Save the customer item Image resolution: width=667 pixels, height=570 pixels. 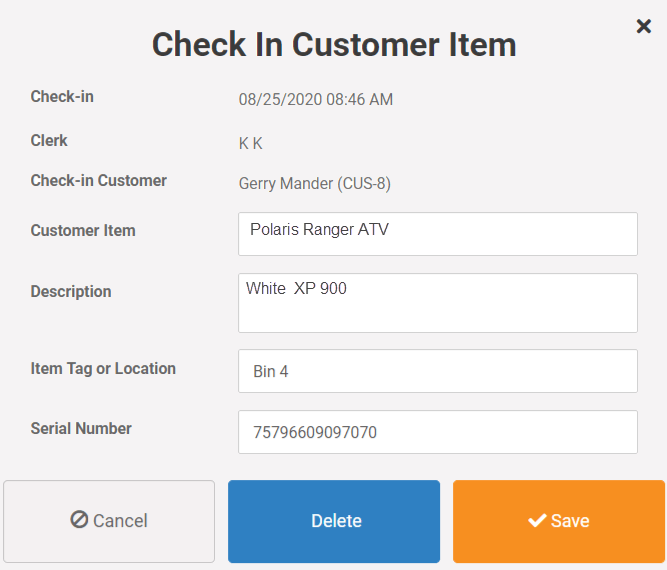(x=559, y=522)
